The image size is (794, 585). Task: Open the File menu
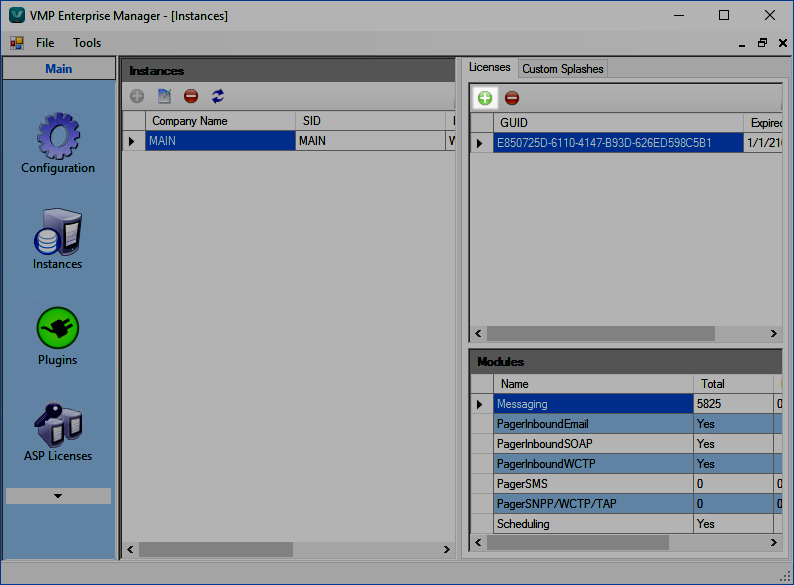pyautogui.click(x=45, y=43)
